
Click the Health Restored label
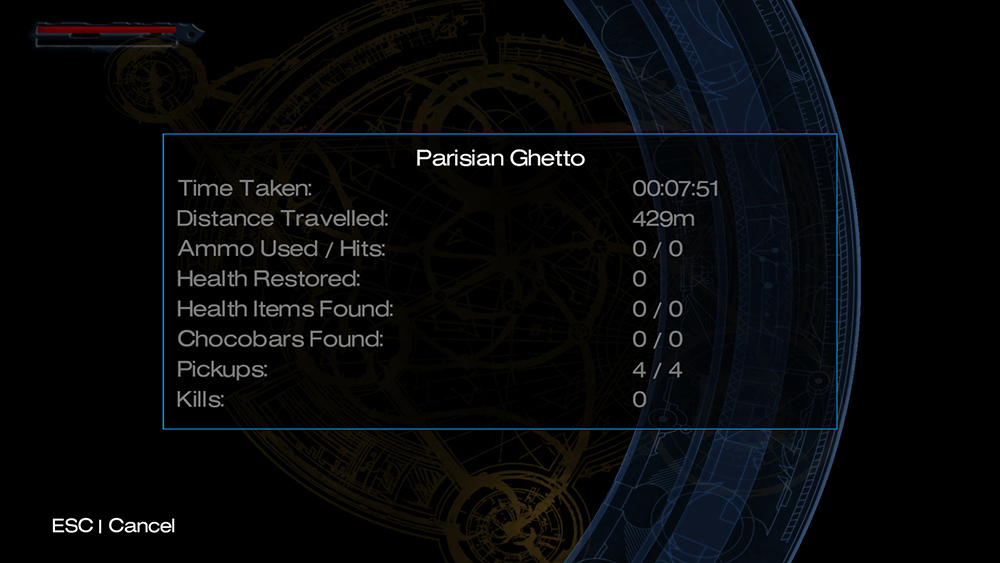pos(268,279)
